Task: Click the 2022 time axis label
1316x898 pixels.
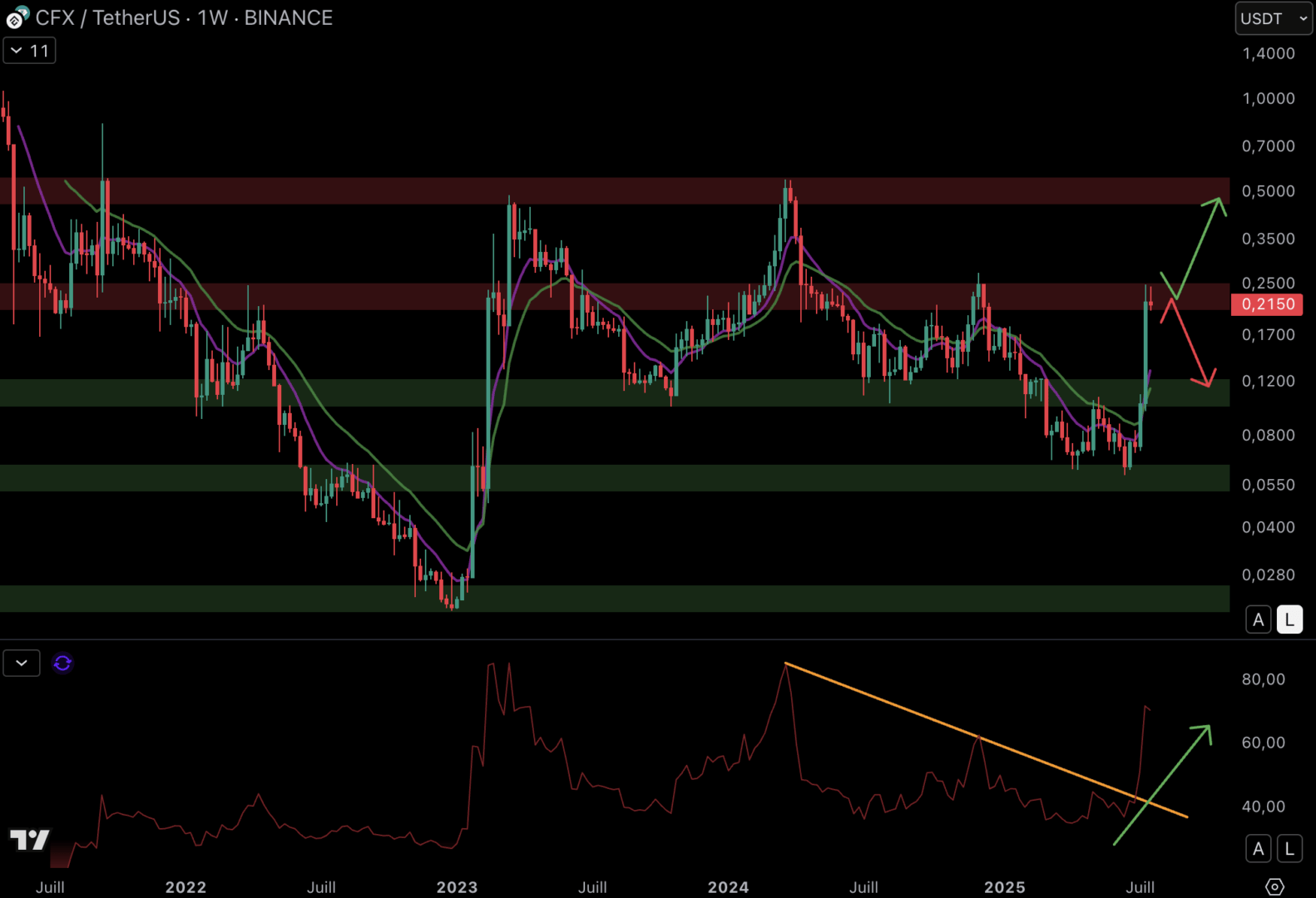Action: click(x=186, y=887)
